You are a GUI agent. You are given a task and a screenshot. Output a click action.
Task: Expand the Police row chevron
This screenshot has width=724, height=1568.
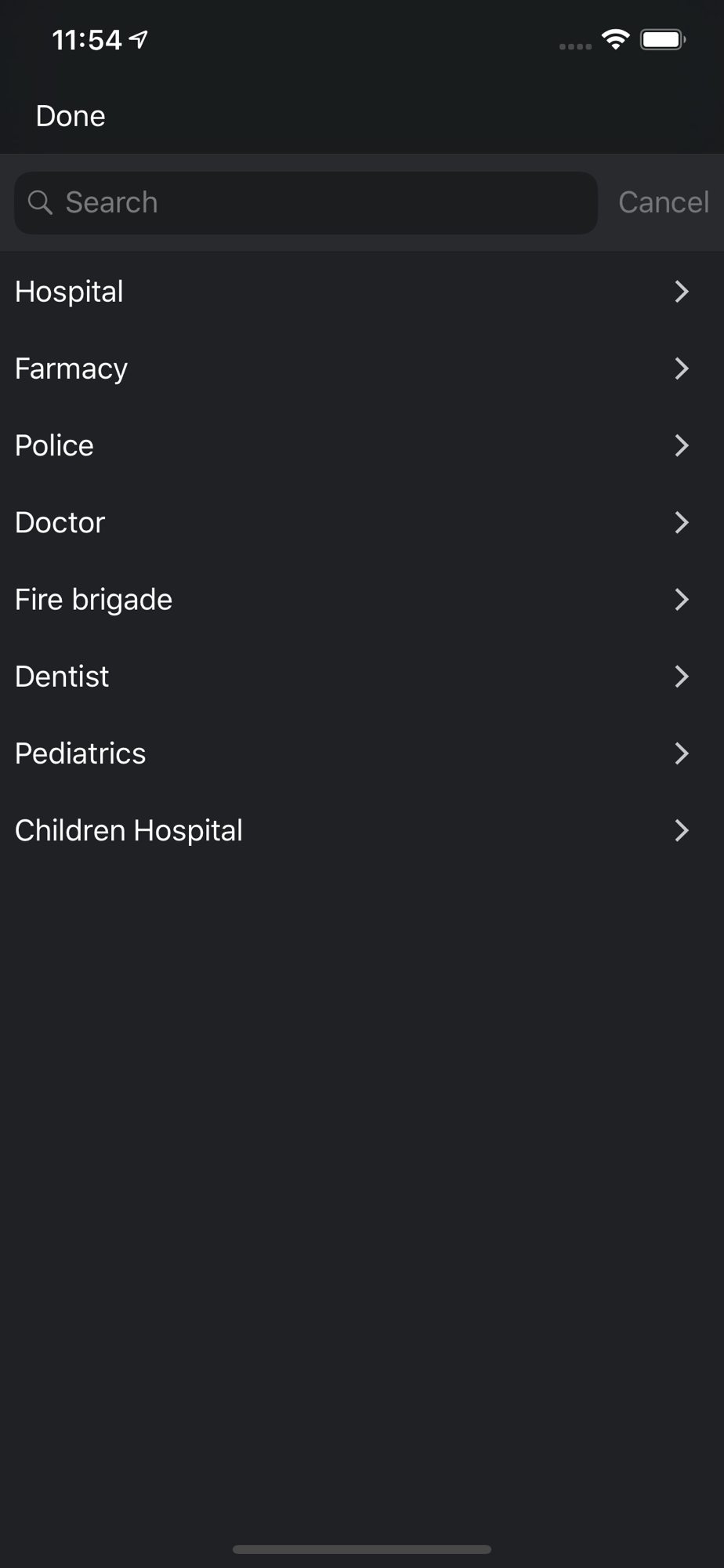[x=682, y=445]
